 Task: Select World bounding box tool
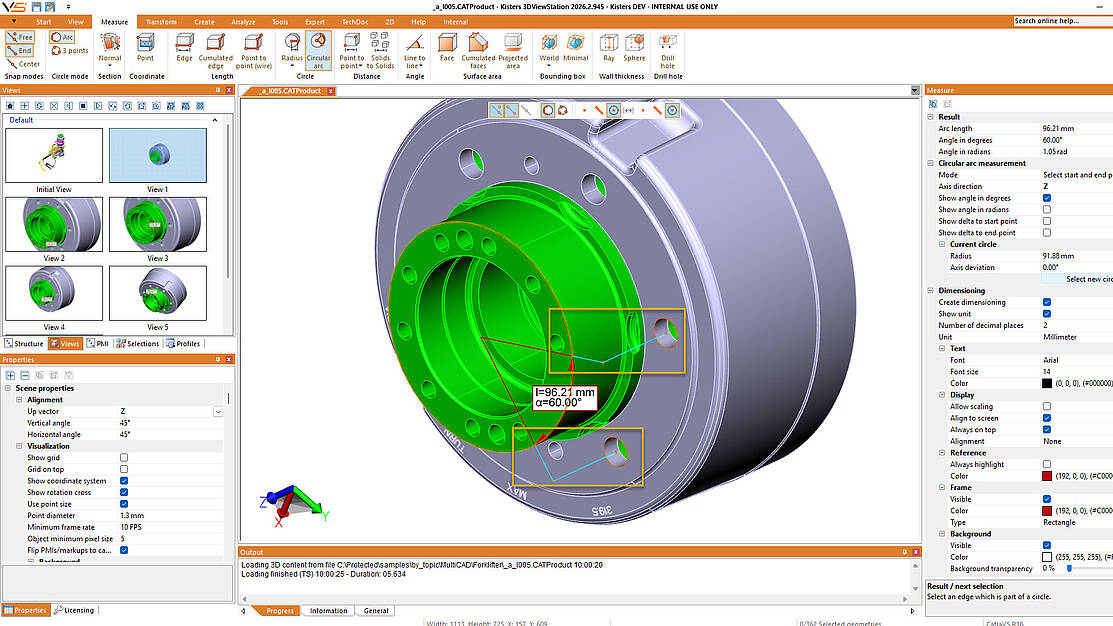pyautogui.click(x=549, y=49)
